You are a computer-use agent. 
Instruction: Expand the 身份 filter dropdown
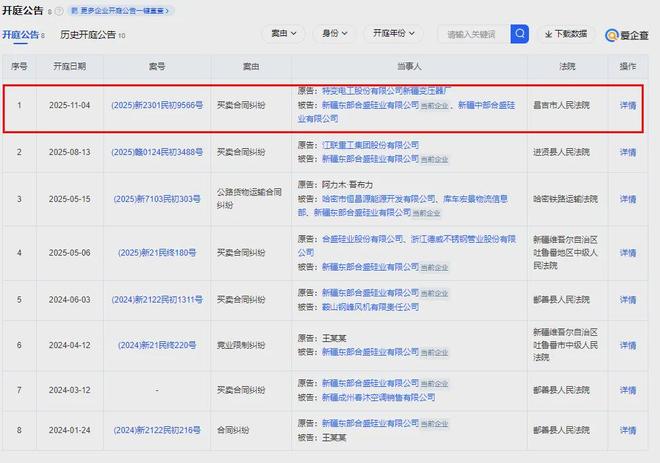pyautogui.click(x=335, y=33)
